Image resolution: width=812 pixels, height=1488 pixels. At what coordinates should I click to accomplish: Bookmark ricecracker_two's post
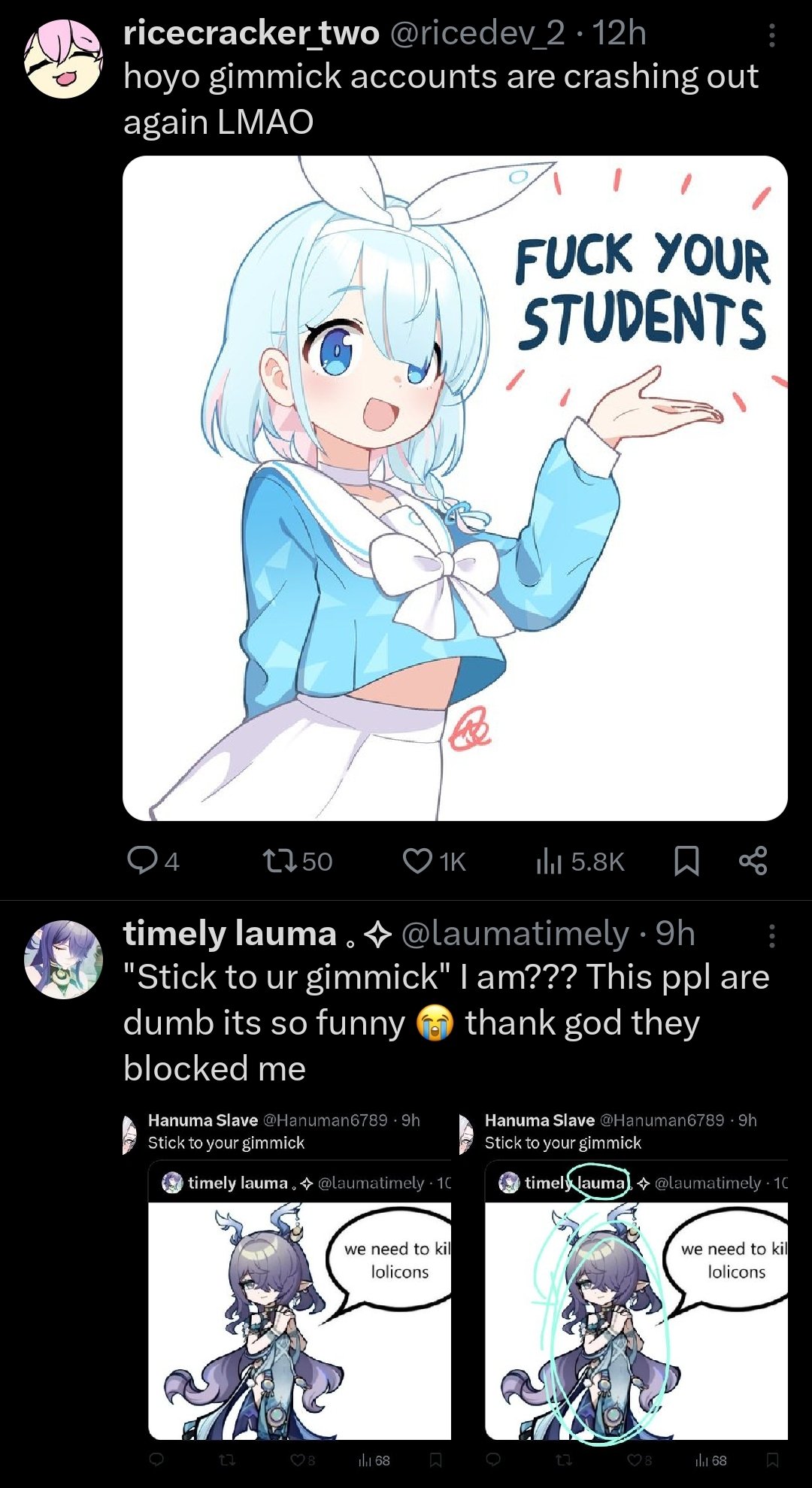click(686, 861)
